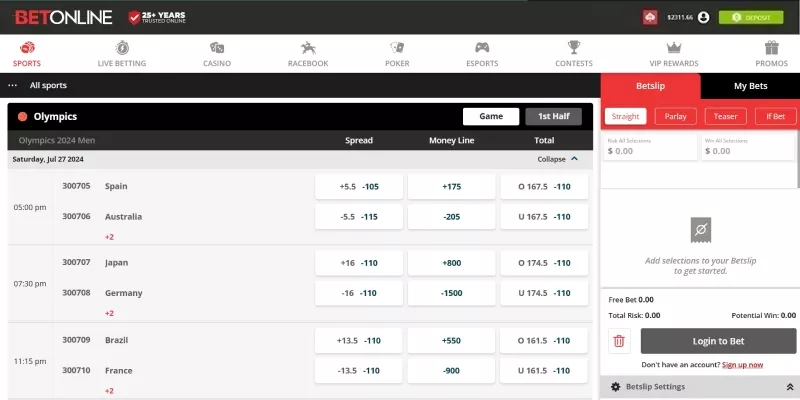Image resolution: width=800 pixels, height=400 pixels.
Task: Click the Win All Selections amount field
Action: click(748, 147)
